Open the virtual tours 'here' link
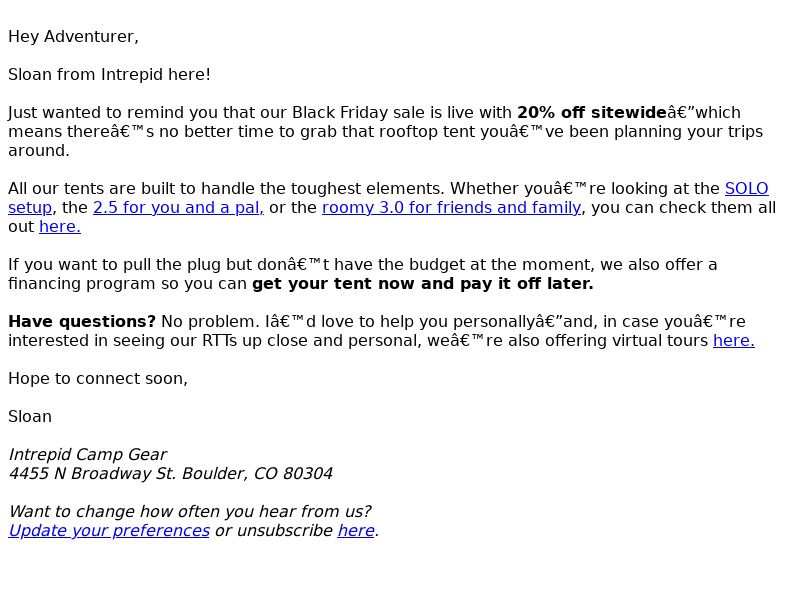This screenshot has height=600, width=800. pyautogui.click(x=734, y=340)
